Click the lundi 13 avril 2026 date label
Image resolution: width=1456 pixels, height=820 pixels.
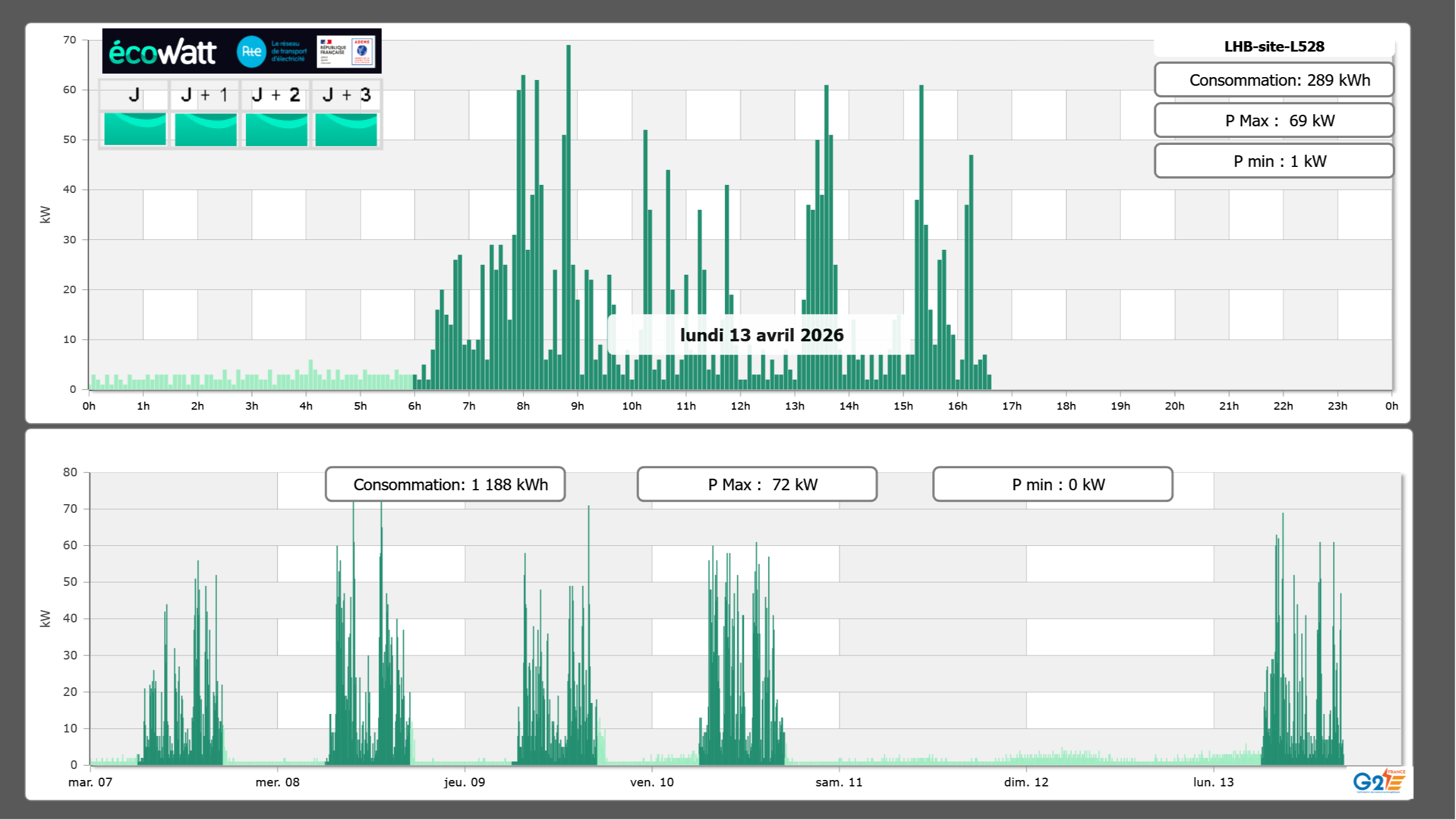point(761,335)
